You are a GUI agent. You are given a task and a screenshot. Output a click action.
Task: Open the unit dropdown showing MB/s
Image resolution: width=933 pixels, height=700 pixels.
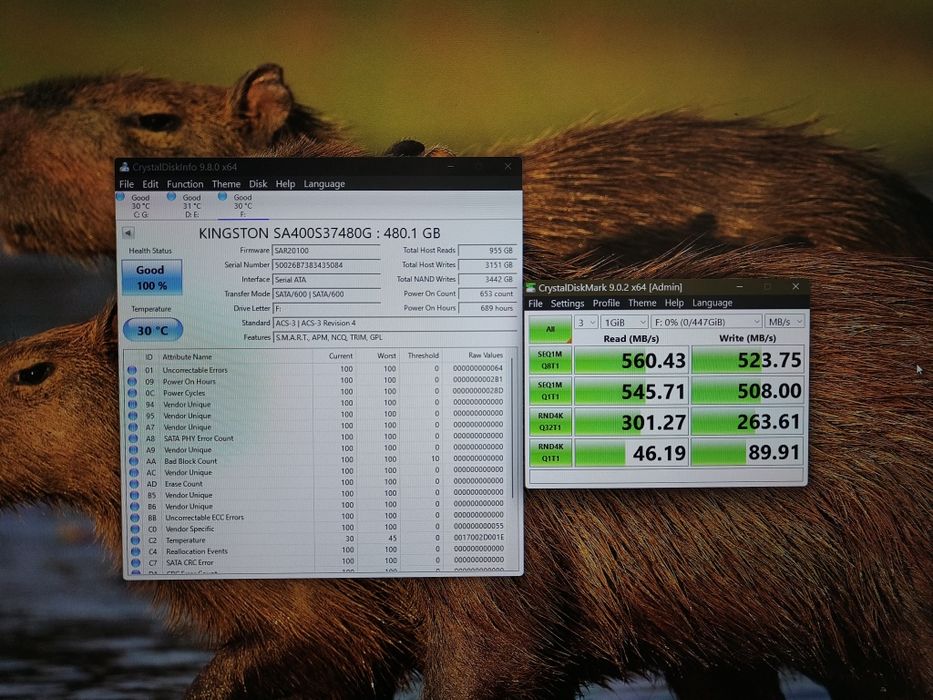785,321
